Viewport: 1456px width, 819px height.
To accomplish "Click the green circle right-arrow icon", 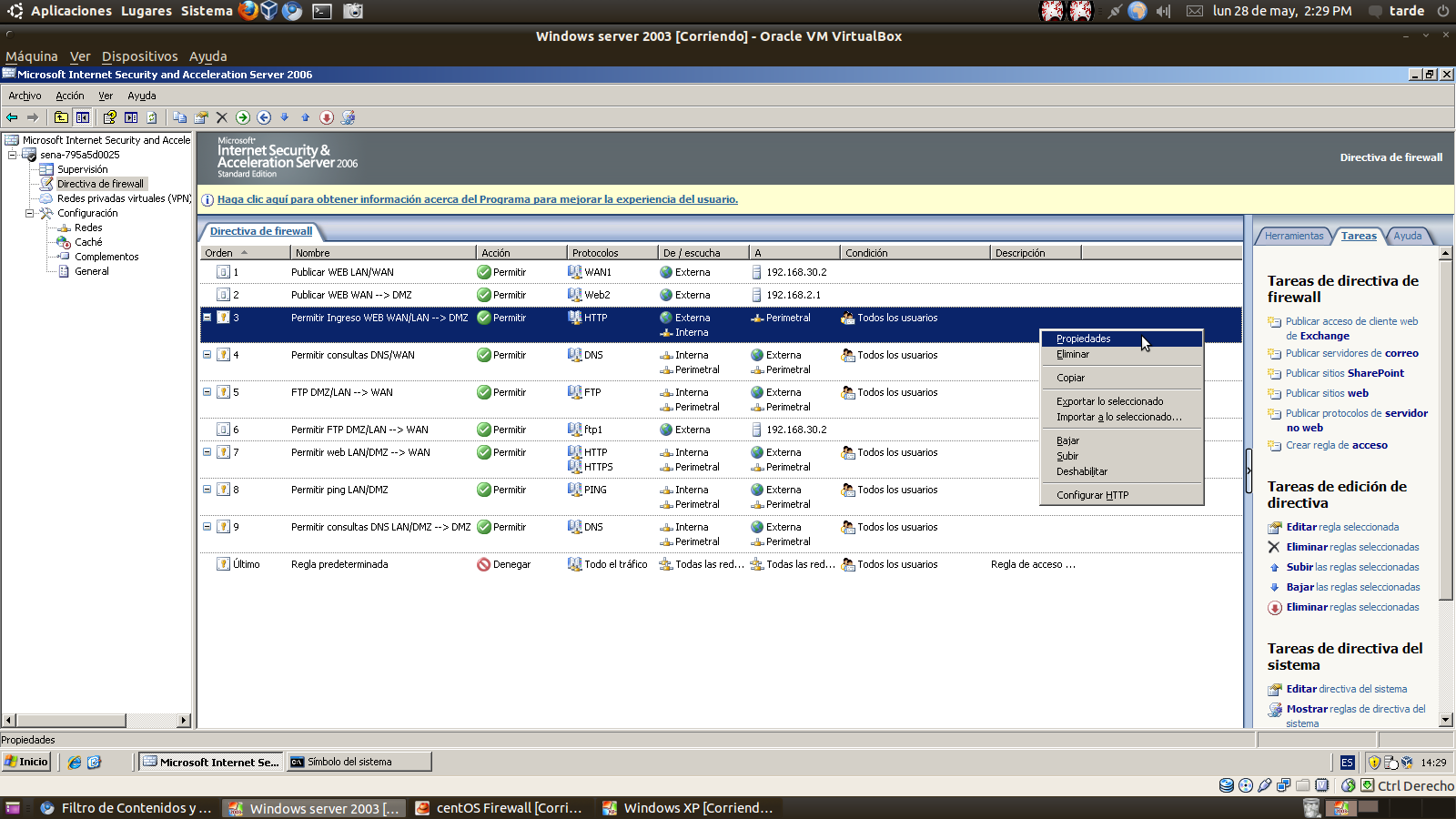I will (243, 117).
